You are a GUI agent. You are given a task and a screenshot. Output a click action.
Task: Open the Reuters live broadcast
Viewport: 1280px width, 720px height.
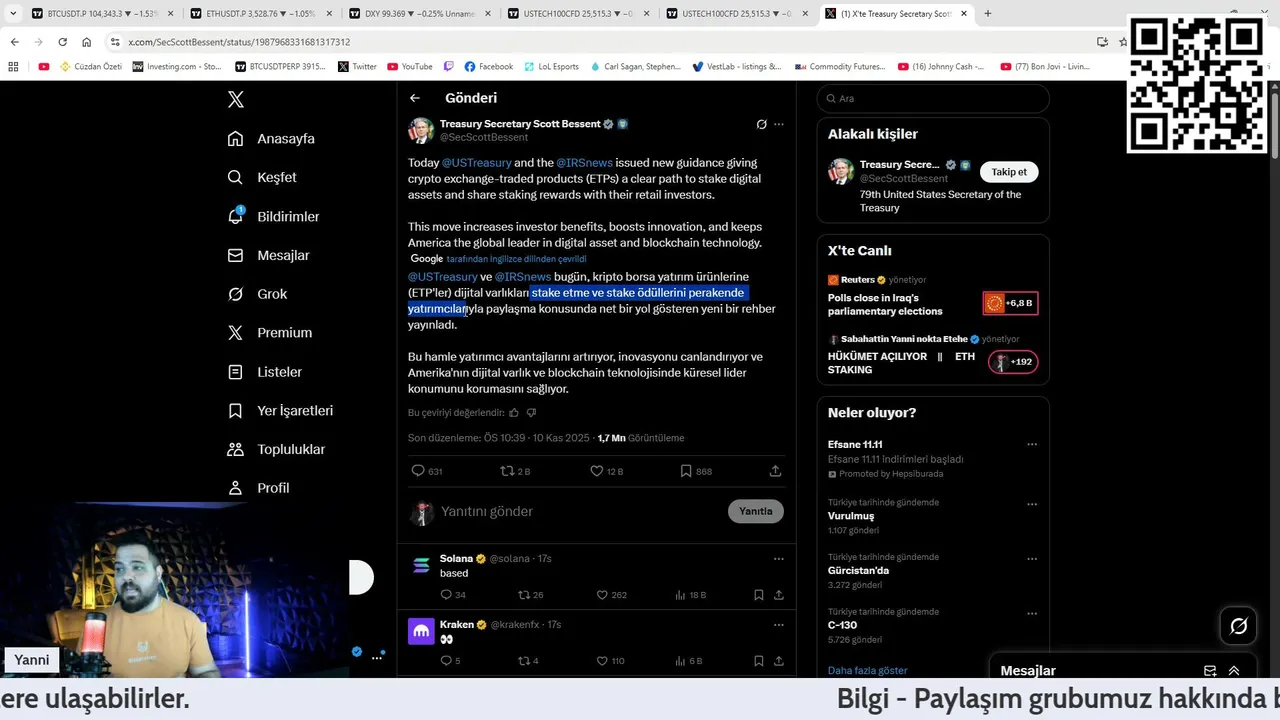(x=932, y=298)
